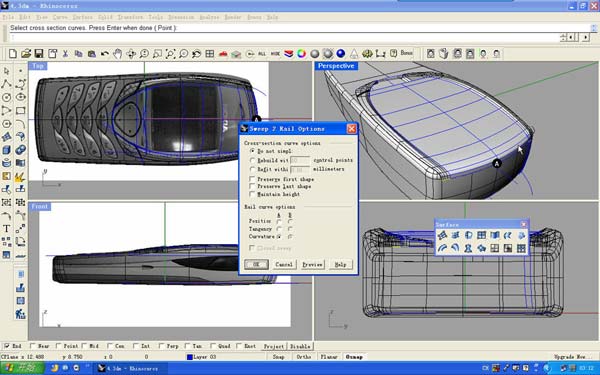Open the Edit menu

tap(25, 17)
